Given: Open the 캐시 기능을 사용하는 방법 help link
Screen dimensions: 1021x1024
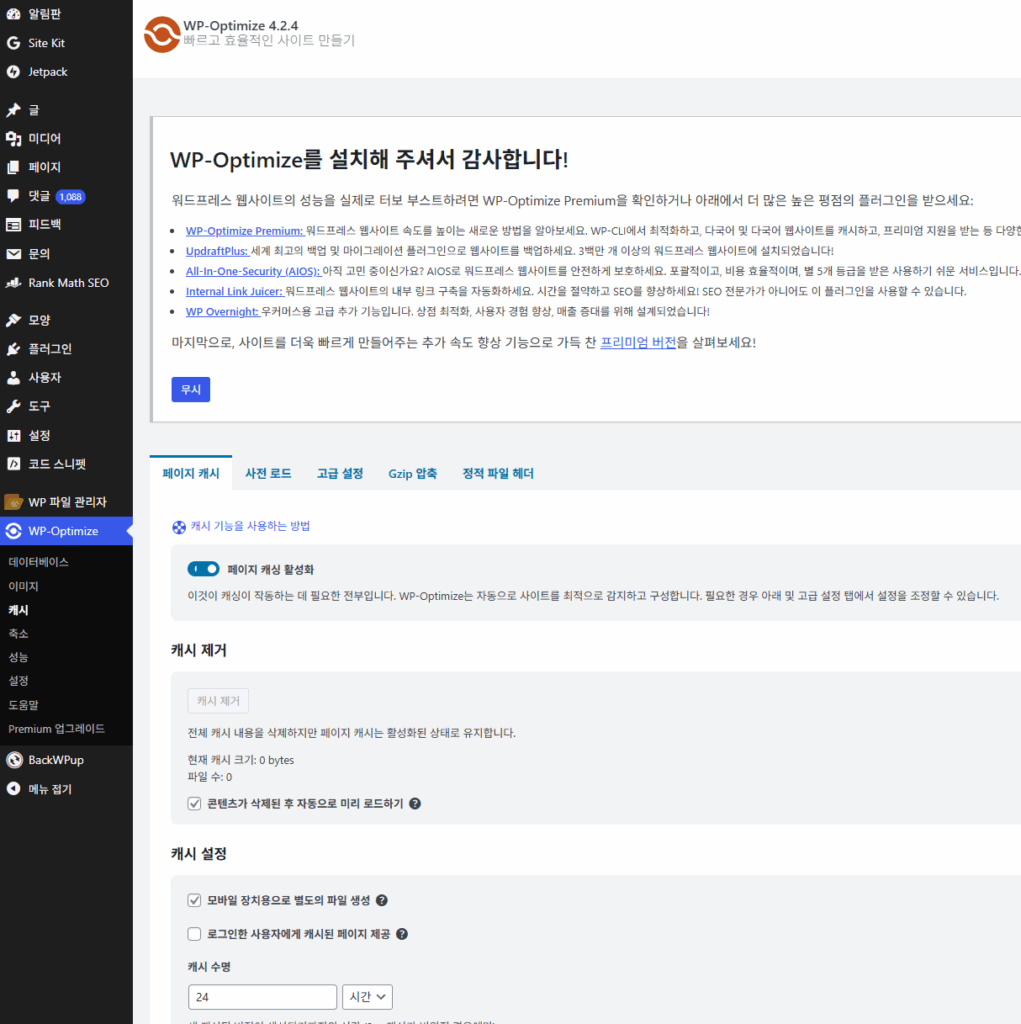Looking at the screenshot, I should click(250, 526).
